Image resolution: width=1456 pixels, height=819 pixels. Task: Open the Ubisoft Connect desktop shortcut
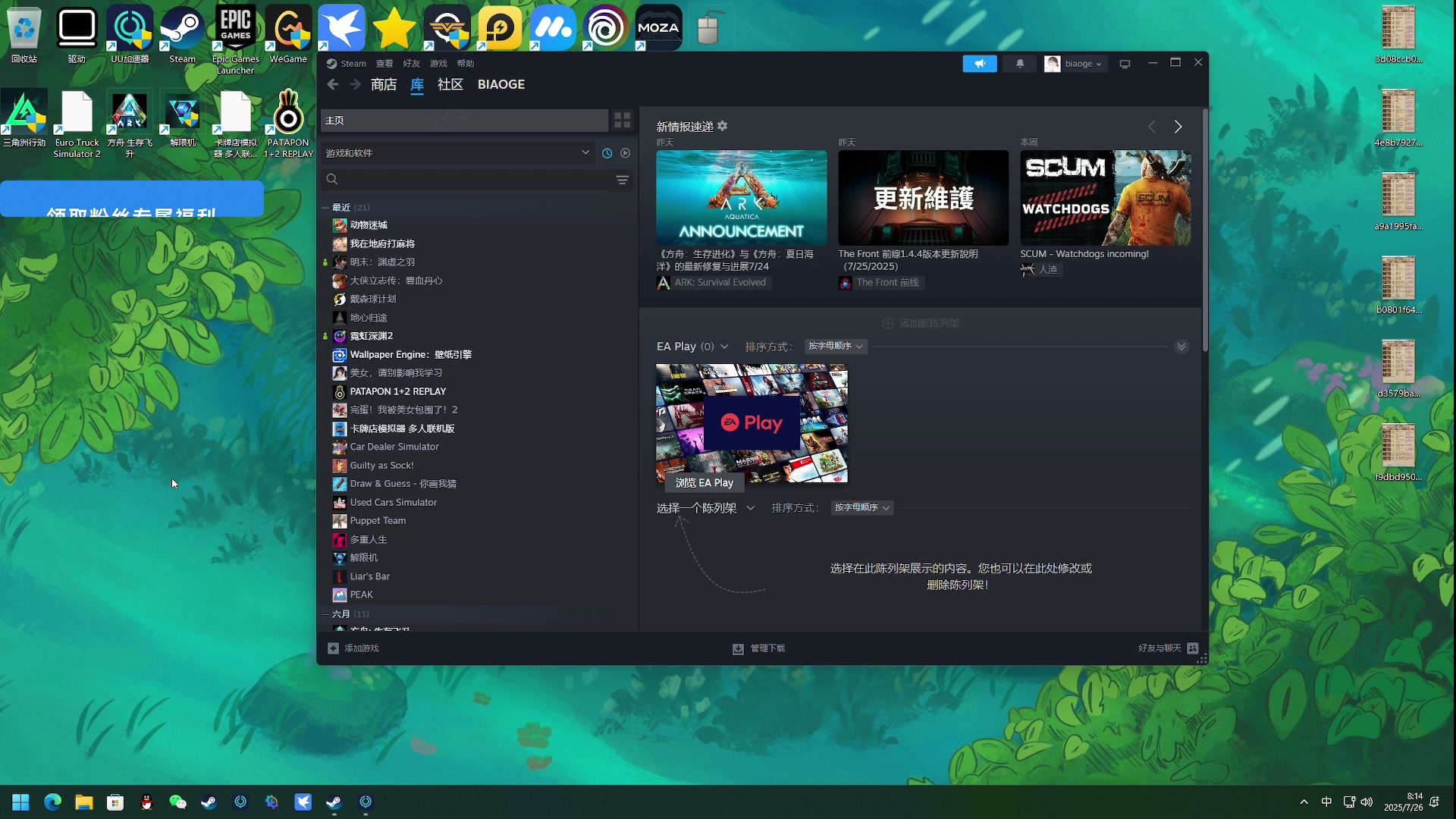click(606, 29)
